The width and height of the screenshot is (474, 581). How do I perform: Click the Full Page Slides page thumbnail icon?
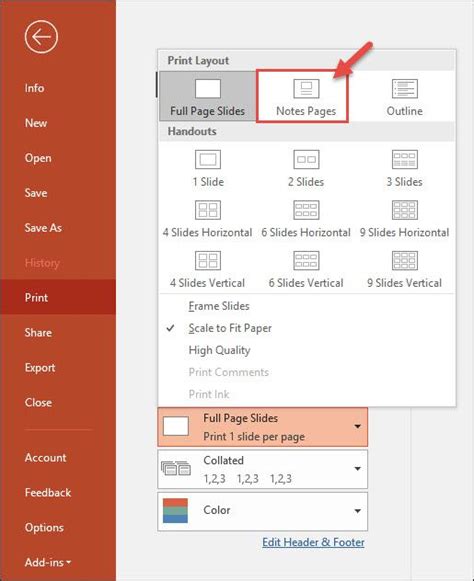176,426
